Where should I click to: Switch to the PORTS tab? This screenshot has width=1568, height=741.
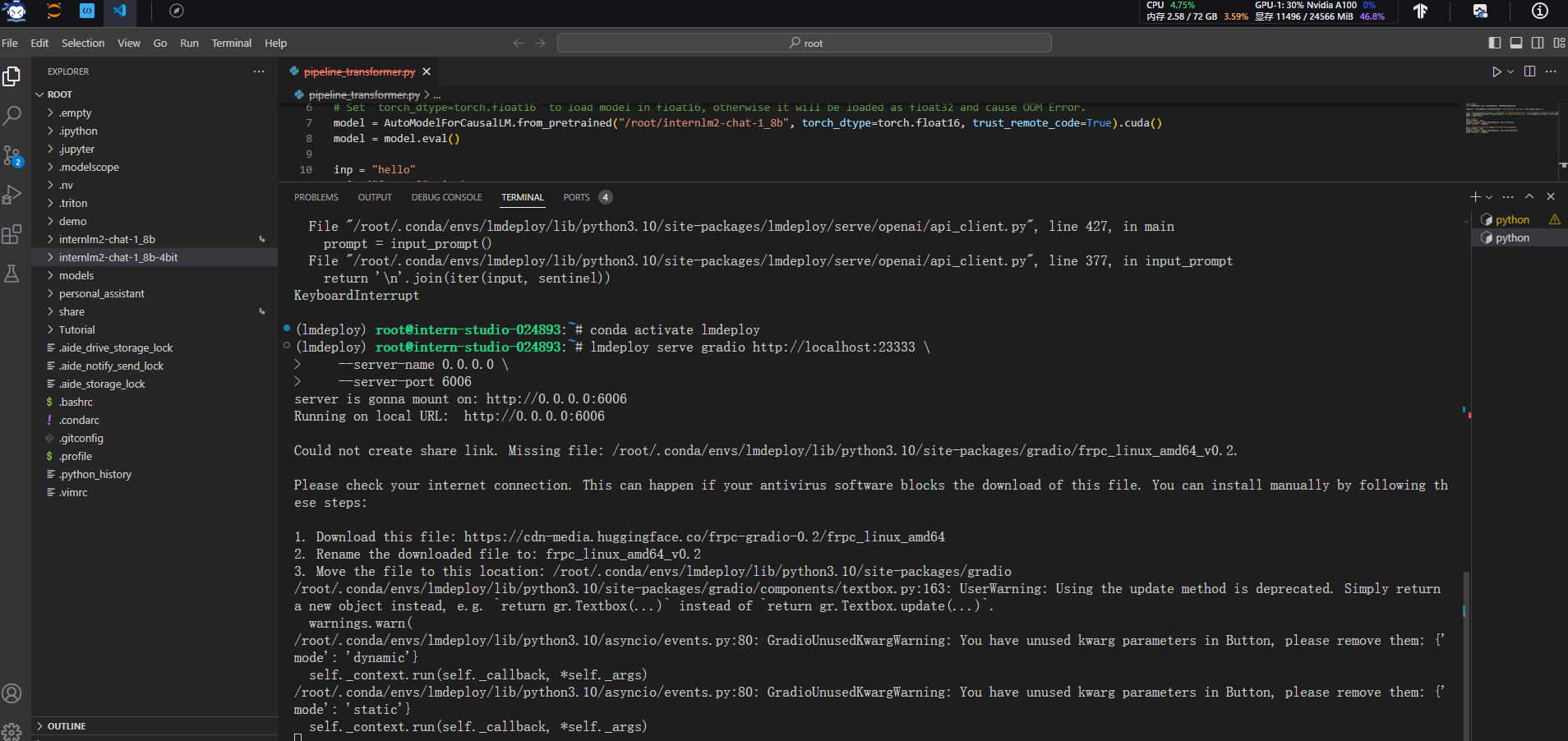587,197
